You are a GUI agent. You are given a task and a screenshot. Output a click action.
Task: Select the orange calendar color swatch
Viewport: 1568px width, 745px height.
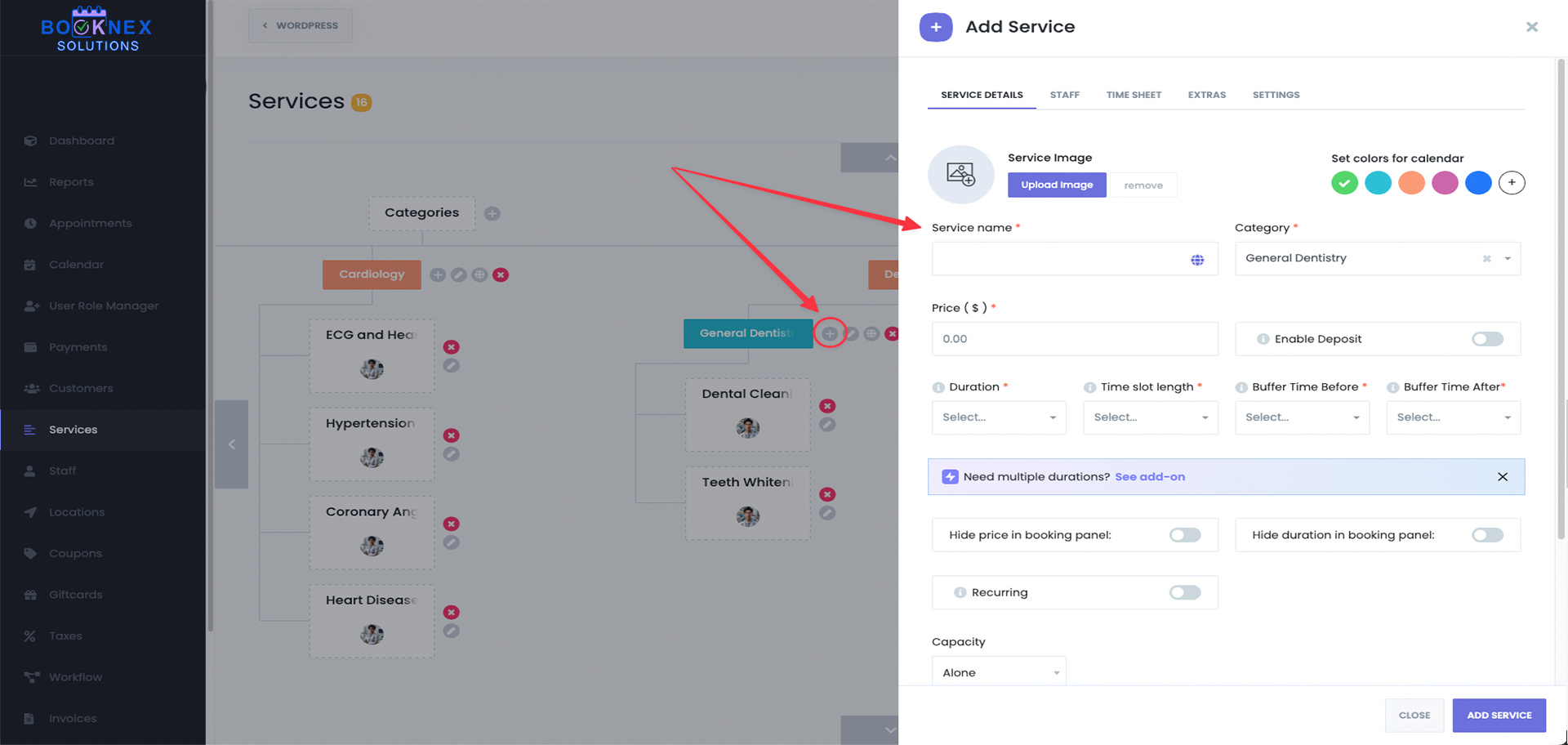point(1411,183)
